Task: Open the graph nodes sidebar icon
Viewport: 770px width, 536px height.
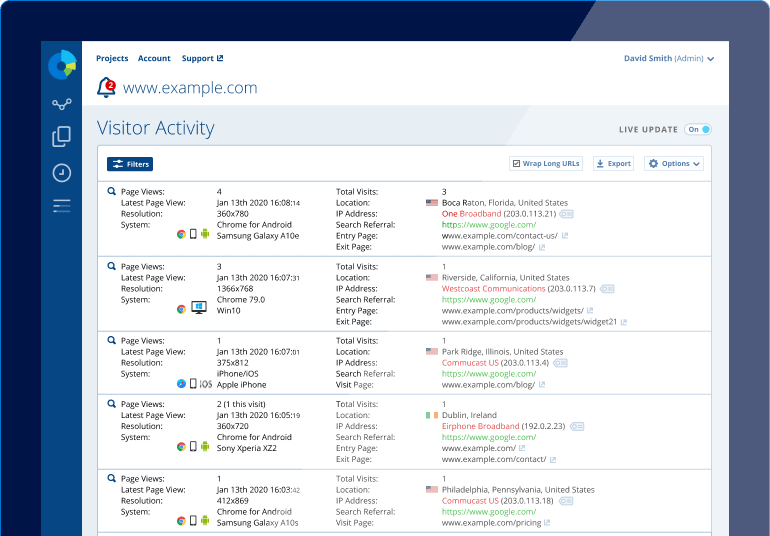Action: coord(61,104)
